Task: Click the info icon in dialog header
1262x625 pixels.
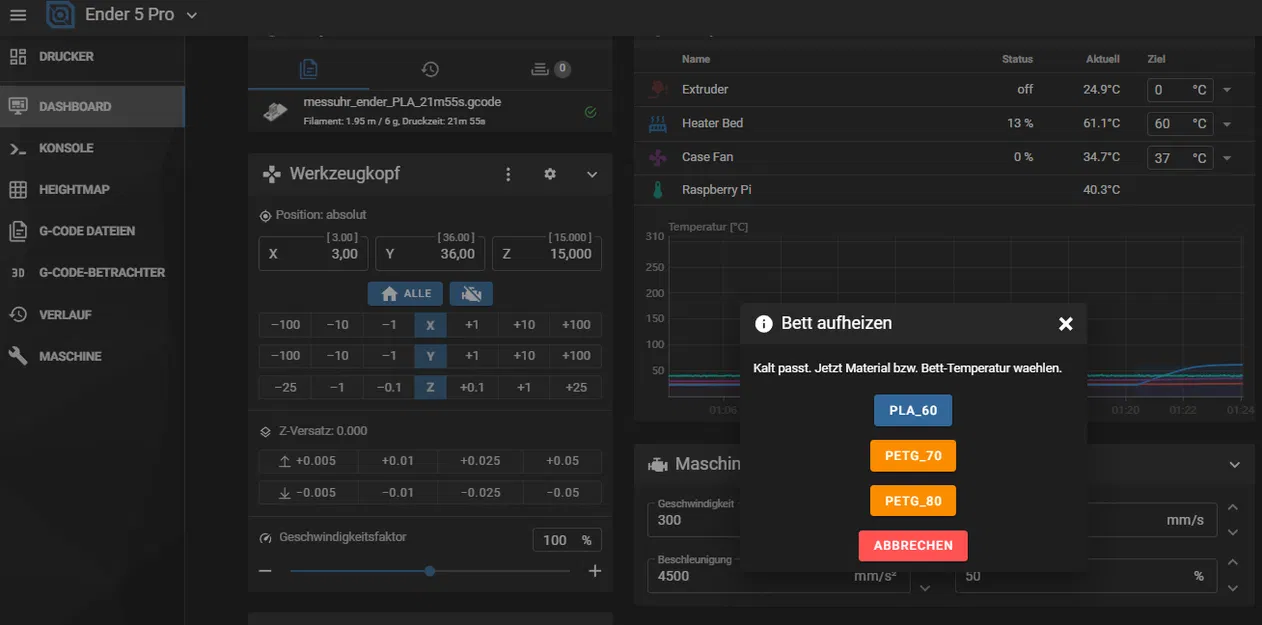Action: tap(764, 324)
